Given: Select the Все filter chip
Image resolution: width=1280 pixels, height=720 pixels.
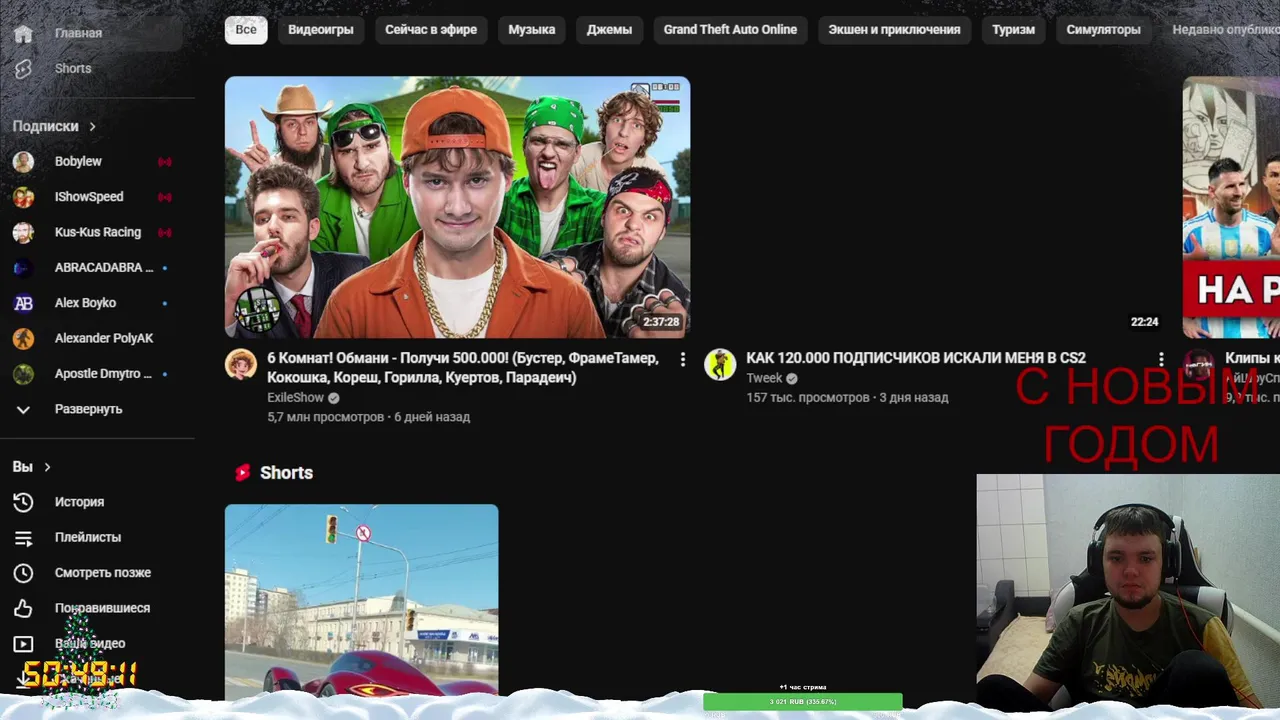Looking at the screenshot, I should 246,30.
